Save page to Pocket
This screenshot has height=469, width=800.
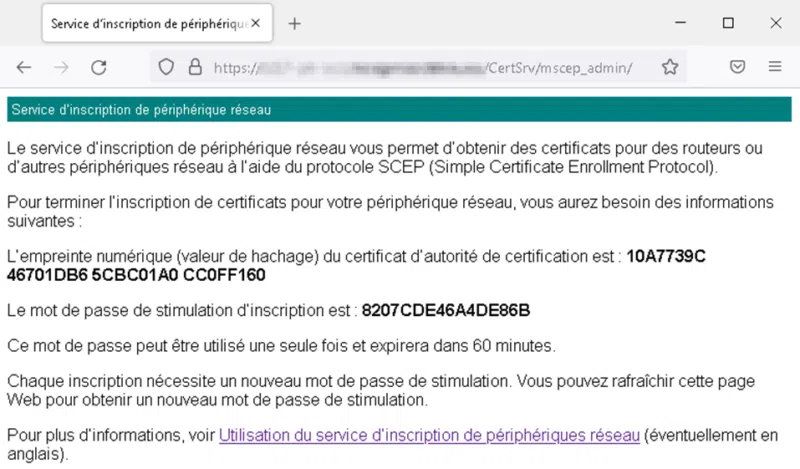coord(737,67)
